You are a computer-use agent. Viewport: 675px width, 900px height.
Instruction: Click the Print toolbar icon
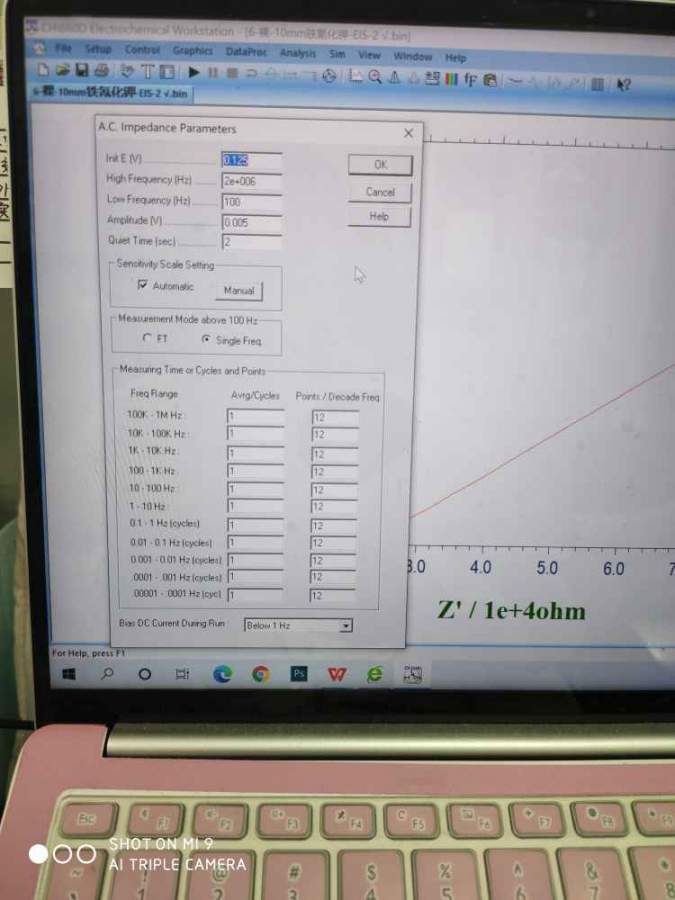[100, 71]
